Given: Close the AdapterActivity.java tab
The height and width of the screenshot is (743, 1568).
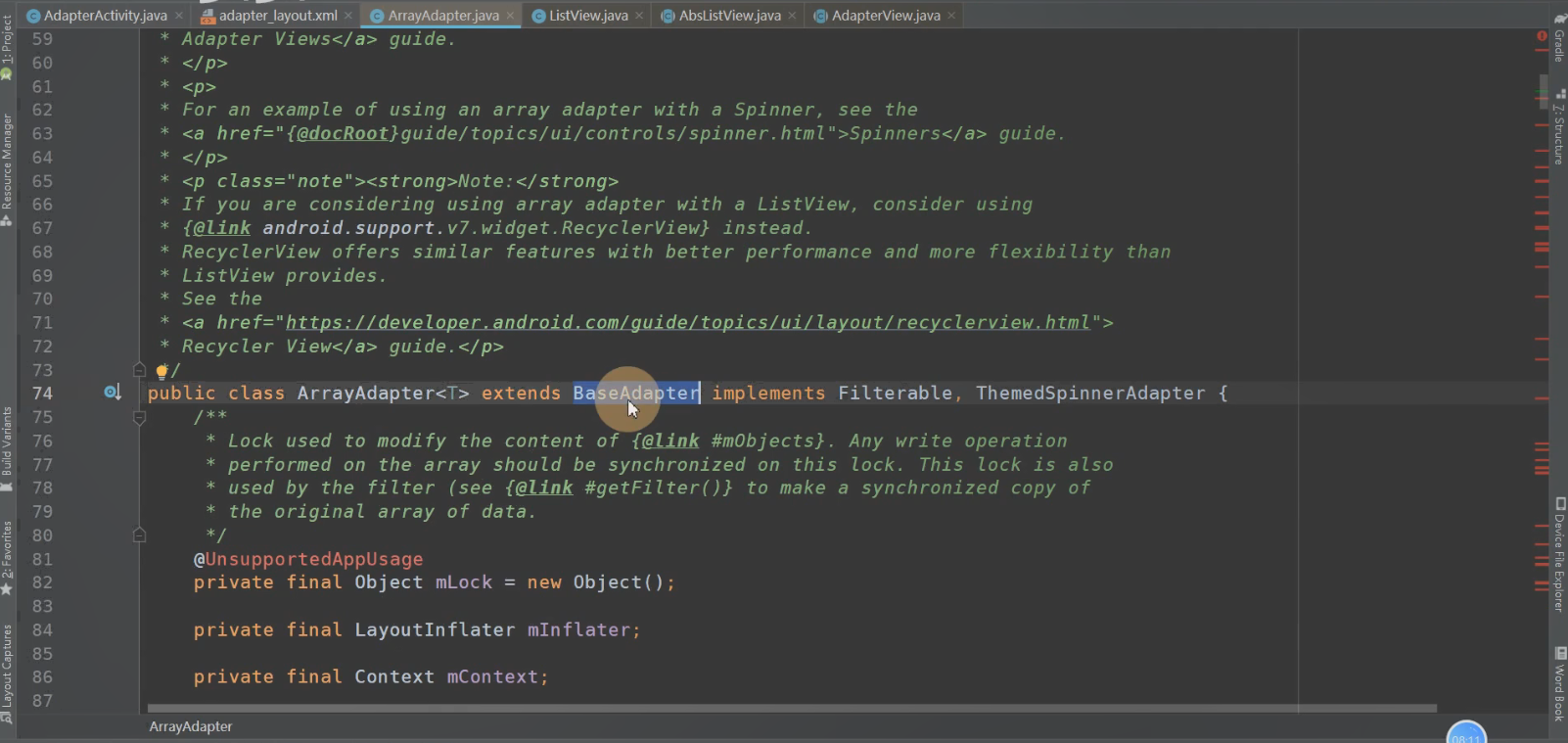Looking at the screenshot, I should 179,16.
